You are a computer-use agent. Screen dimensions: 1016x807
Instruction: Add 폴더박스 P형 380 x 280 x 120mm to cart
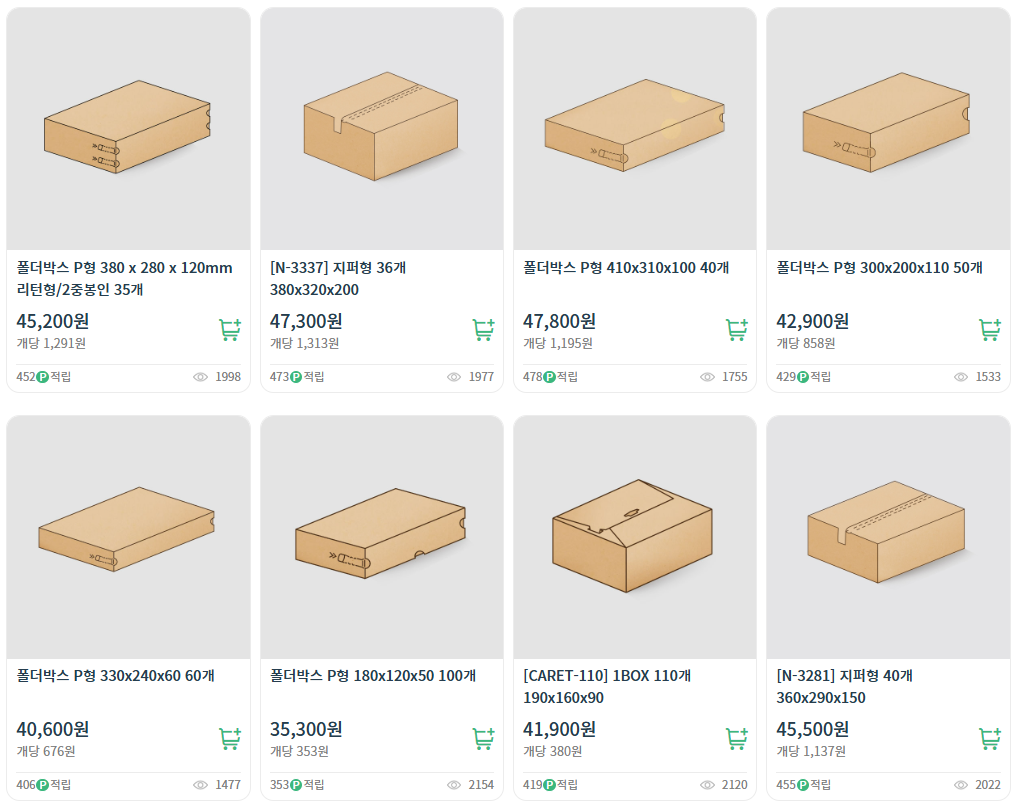pos(230,330)
